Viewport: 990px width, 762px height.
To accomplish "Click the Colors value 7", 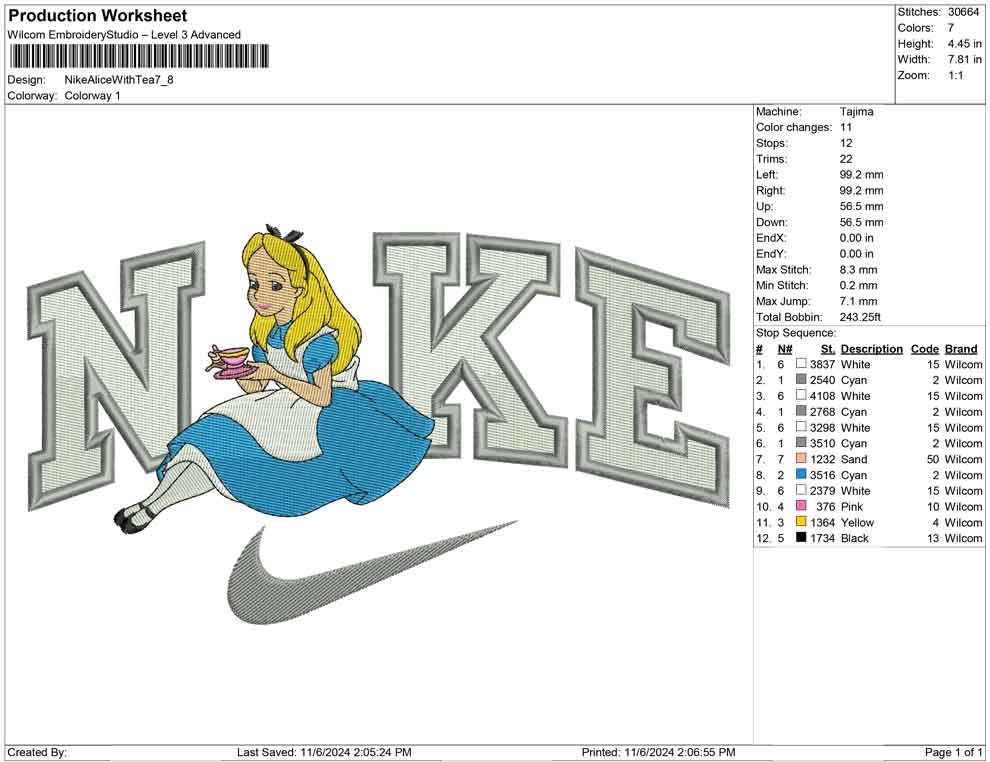I will point(951,28).
